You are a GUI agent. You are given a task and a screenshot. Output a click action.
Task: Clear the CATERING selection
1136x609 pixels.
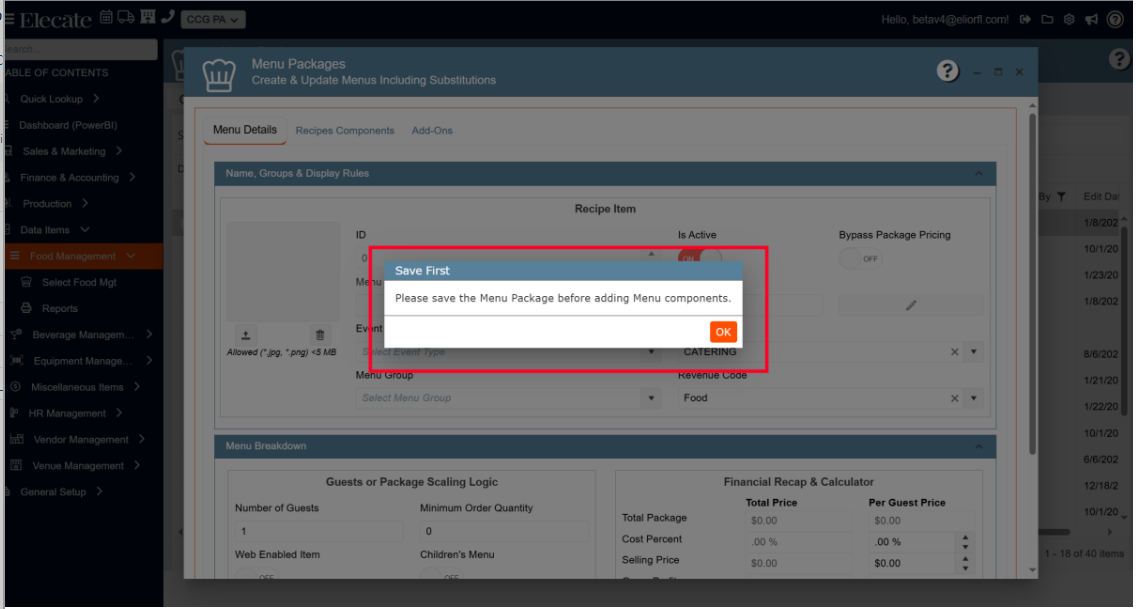[x=954, y=352]
